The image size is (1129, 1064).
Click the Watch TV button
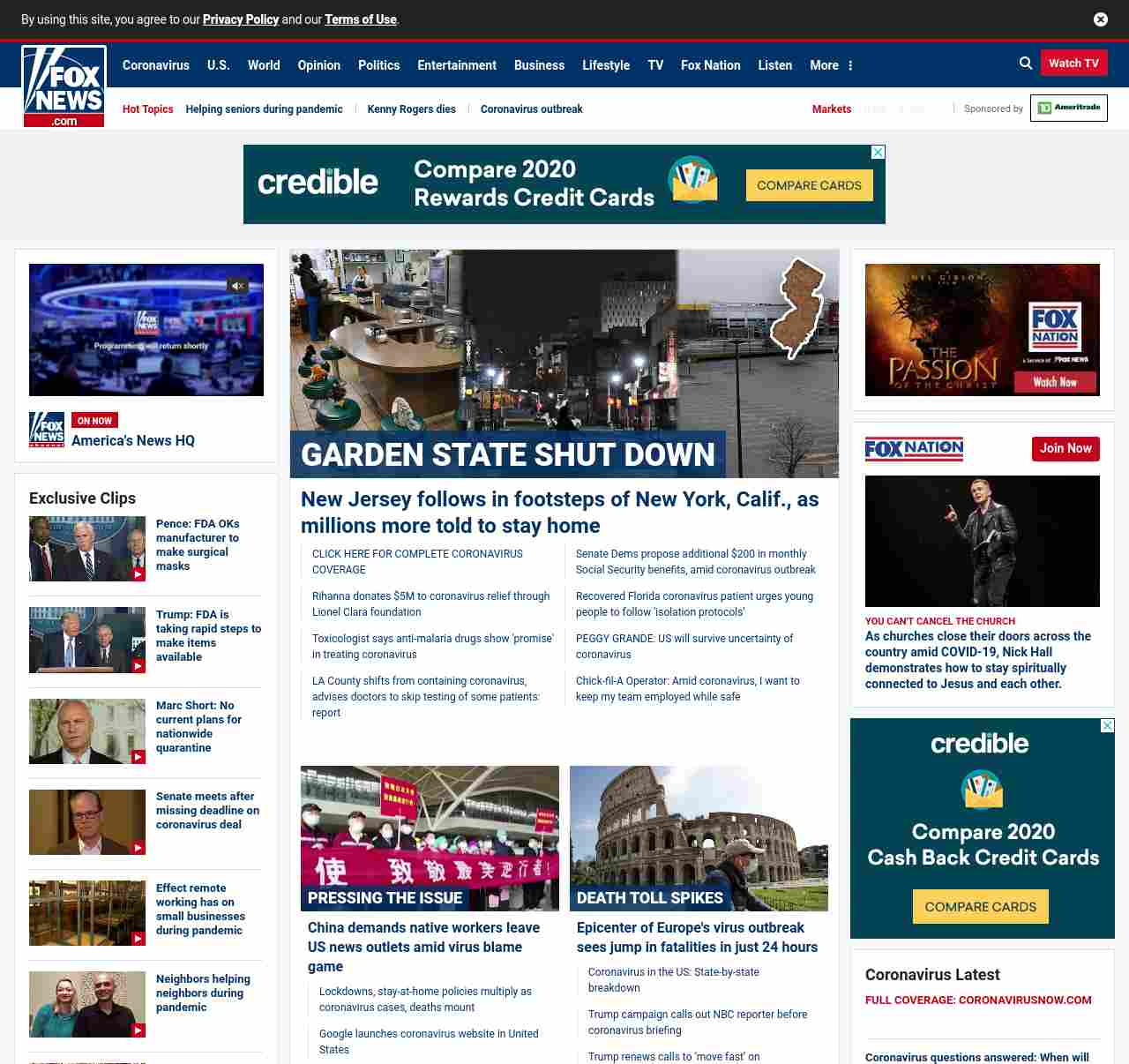1073,64
